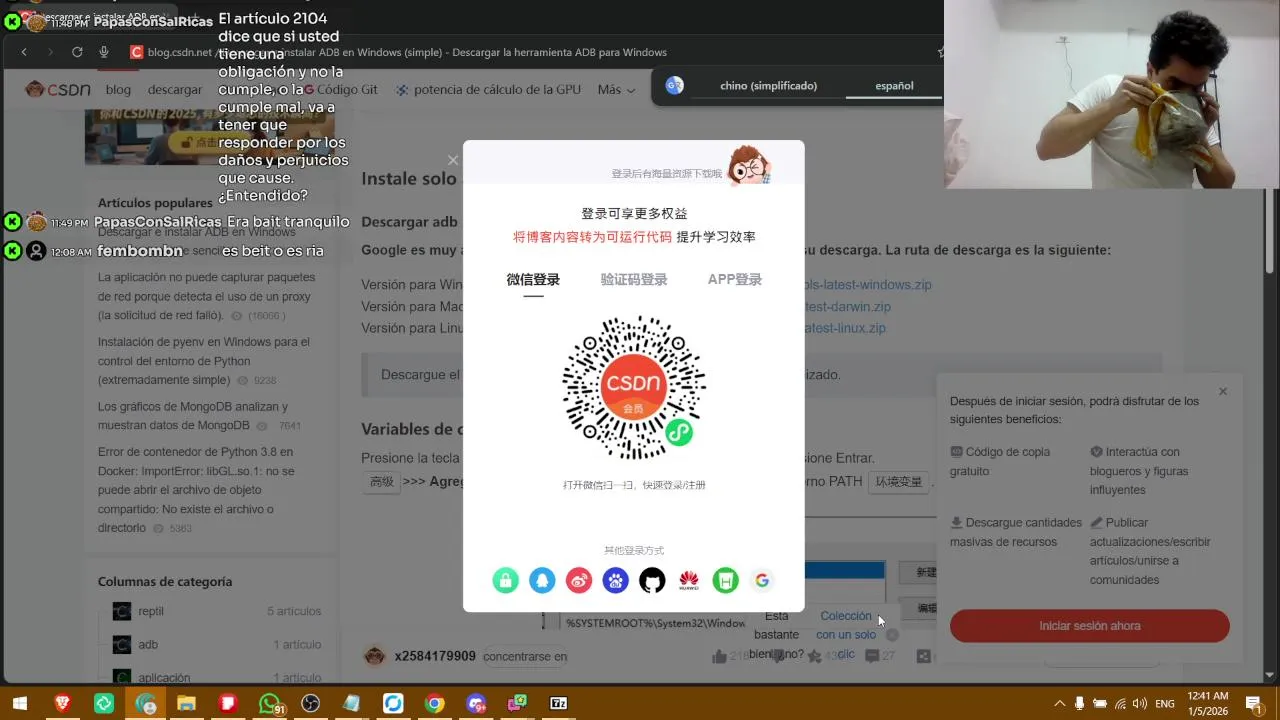Go back in browser history
This screenshot has height=720, width=1280.
point(24,52)
